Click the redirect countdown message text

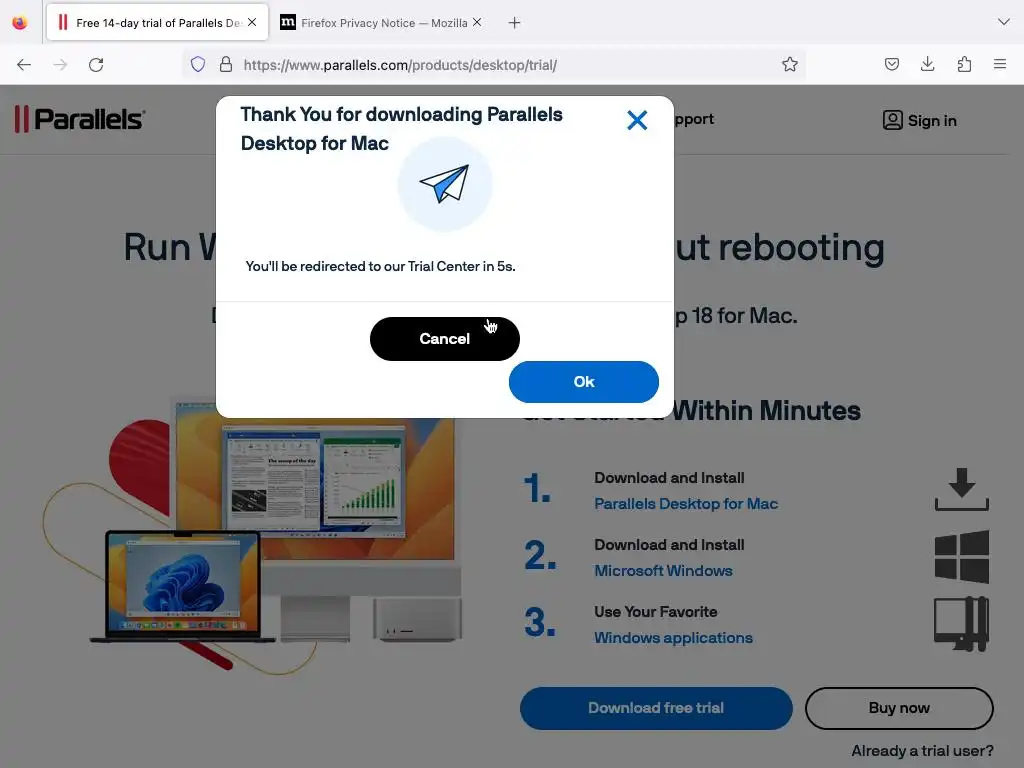tap(380, 266)
